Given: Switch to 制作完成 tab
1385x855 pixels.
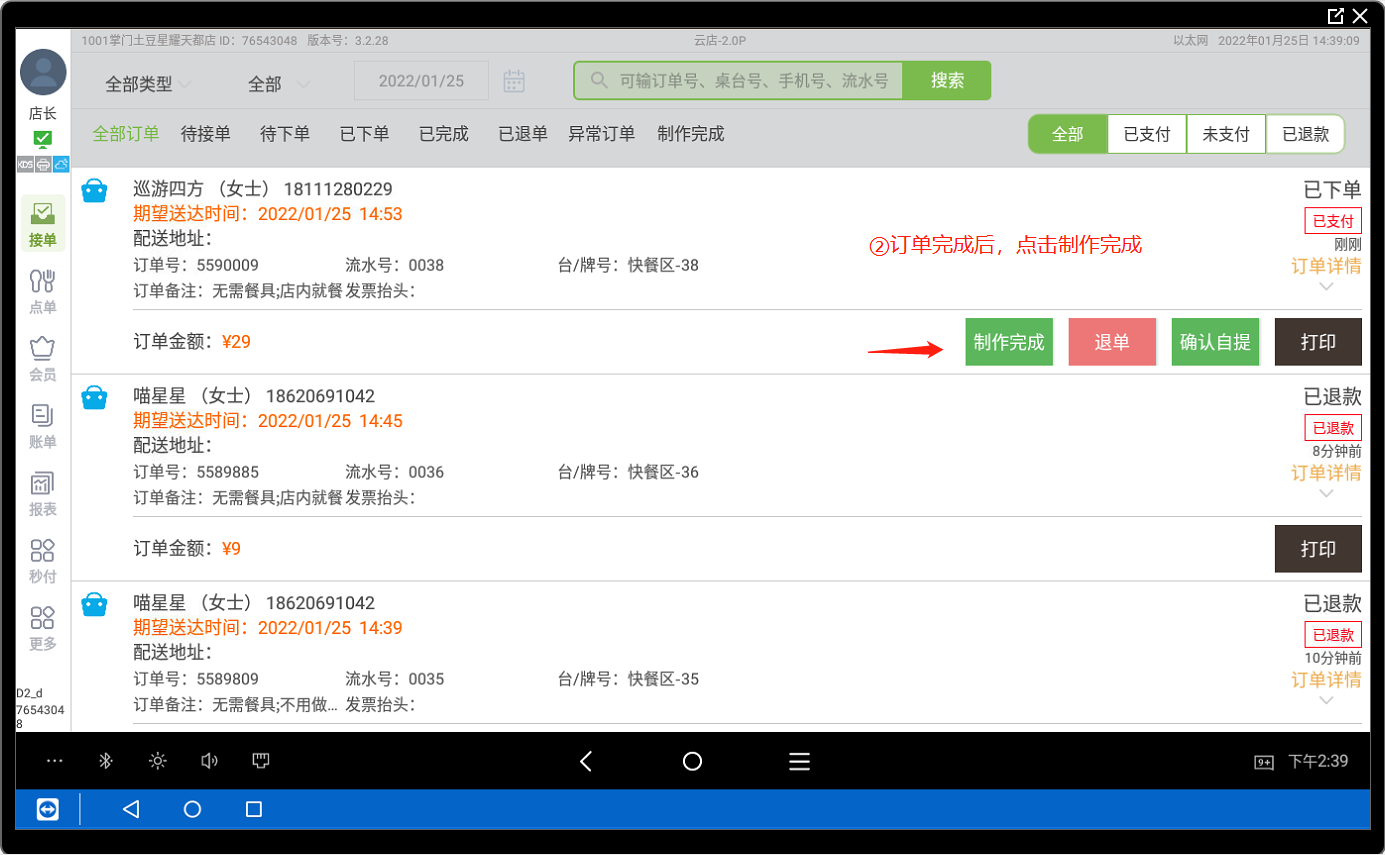Looking at the screenshot, I should [x=691, y=134].
